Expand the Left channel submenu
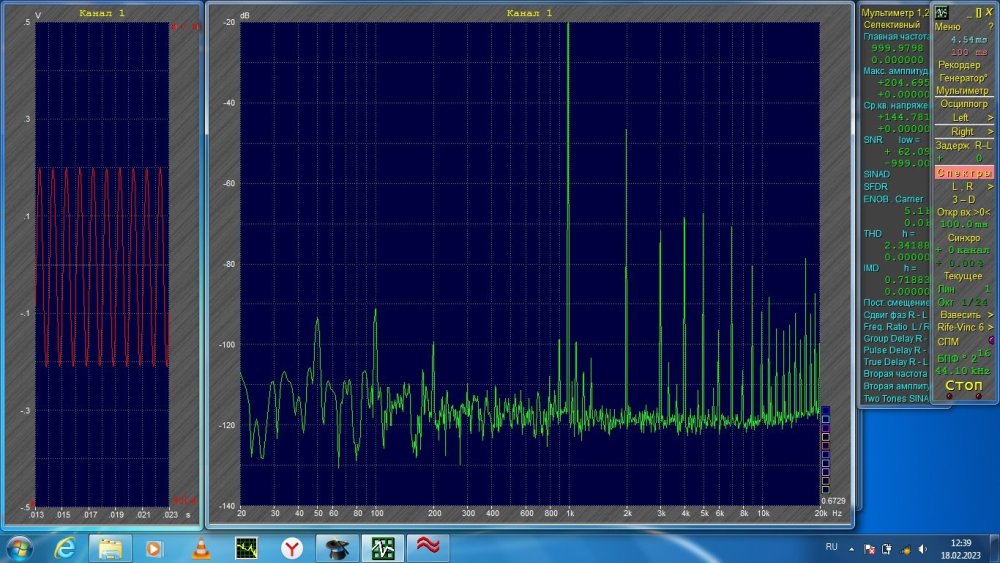 point(964,117)
